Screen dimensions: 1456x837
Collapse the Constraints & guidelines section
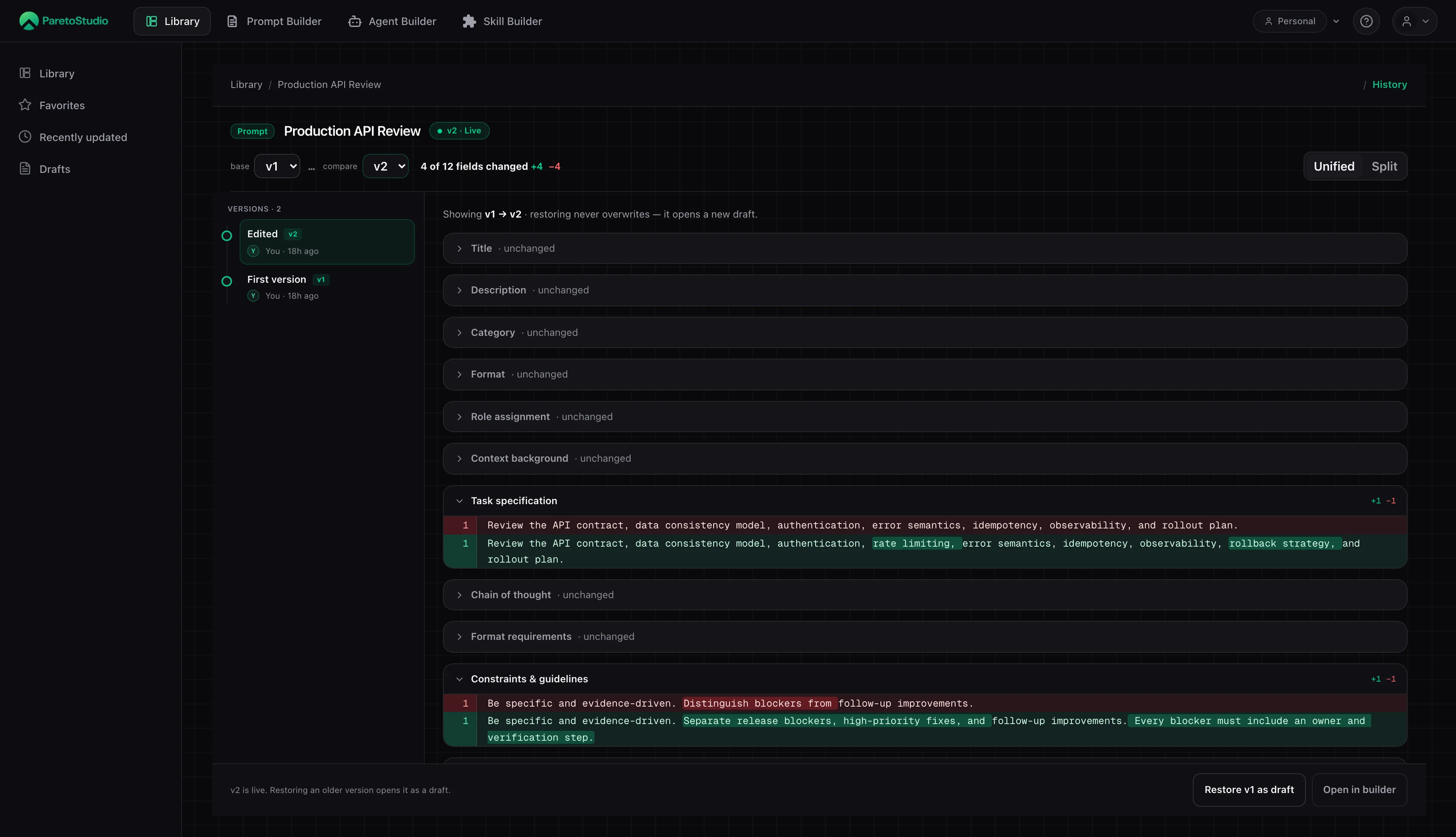924,679
